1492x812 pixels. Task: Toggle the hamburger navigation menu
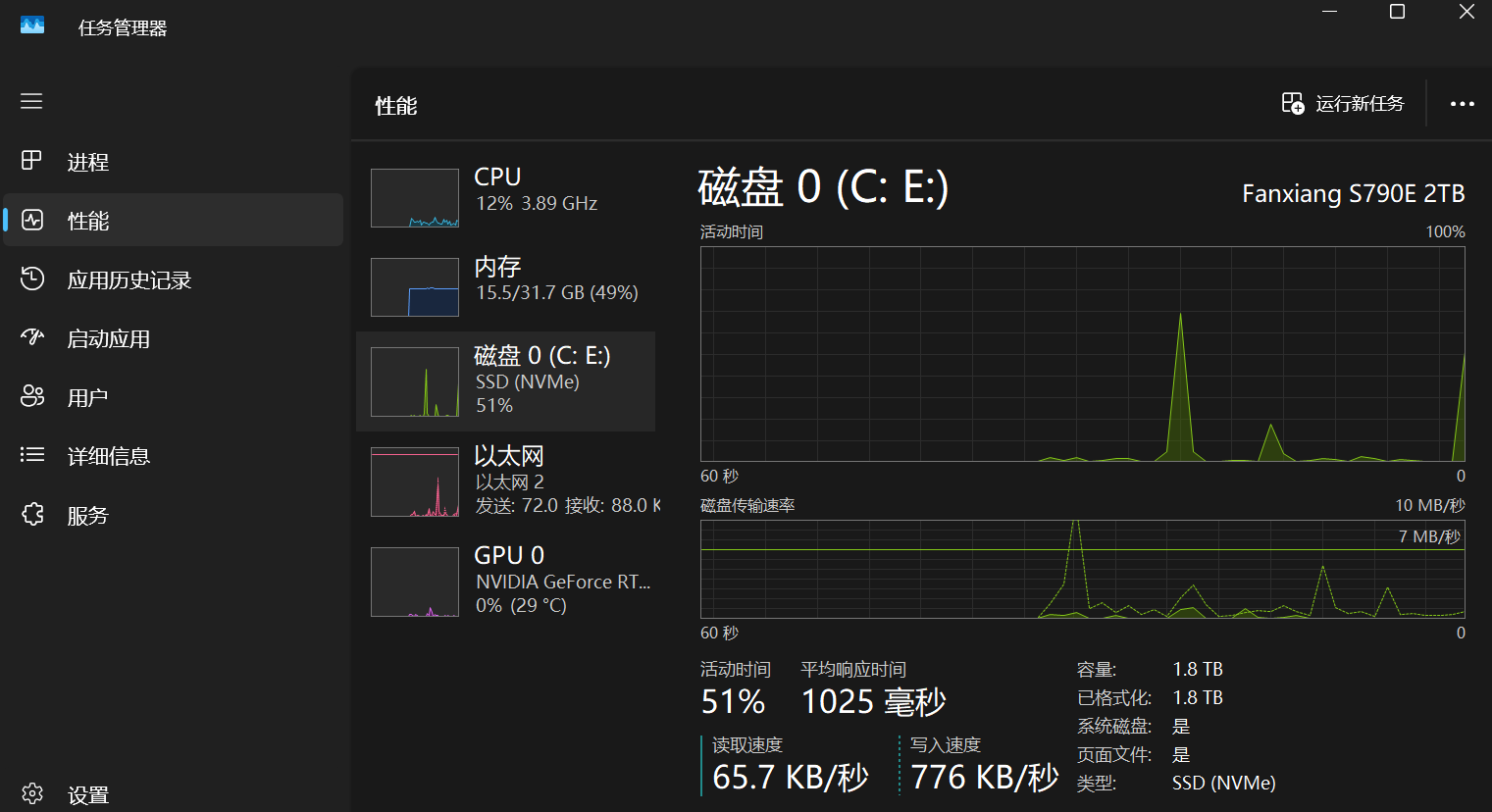tap(31, 101)
